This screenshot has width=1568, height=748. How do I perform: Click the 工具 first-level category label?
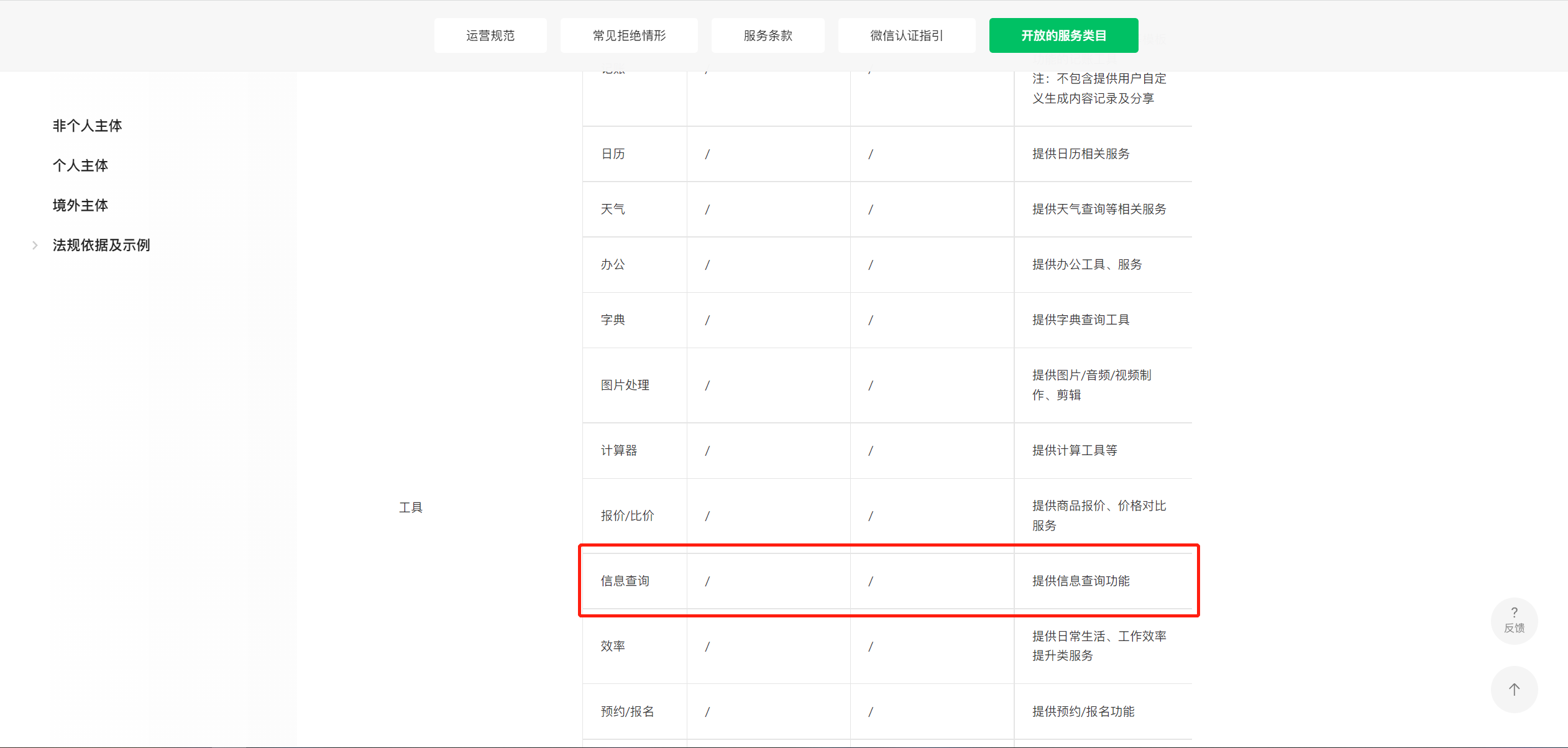click(411, 507)
